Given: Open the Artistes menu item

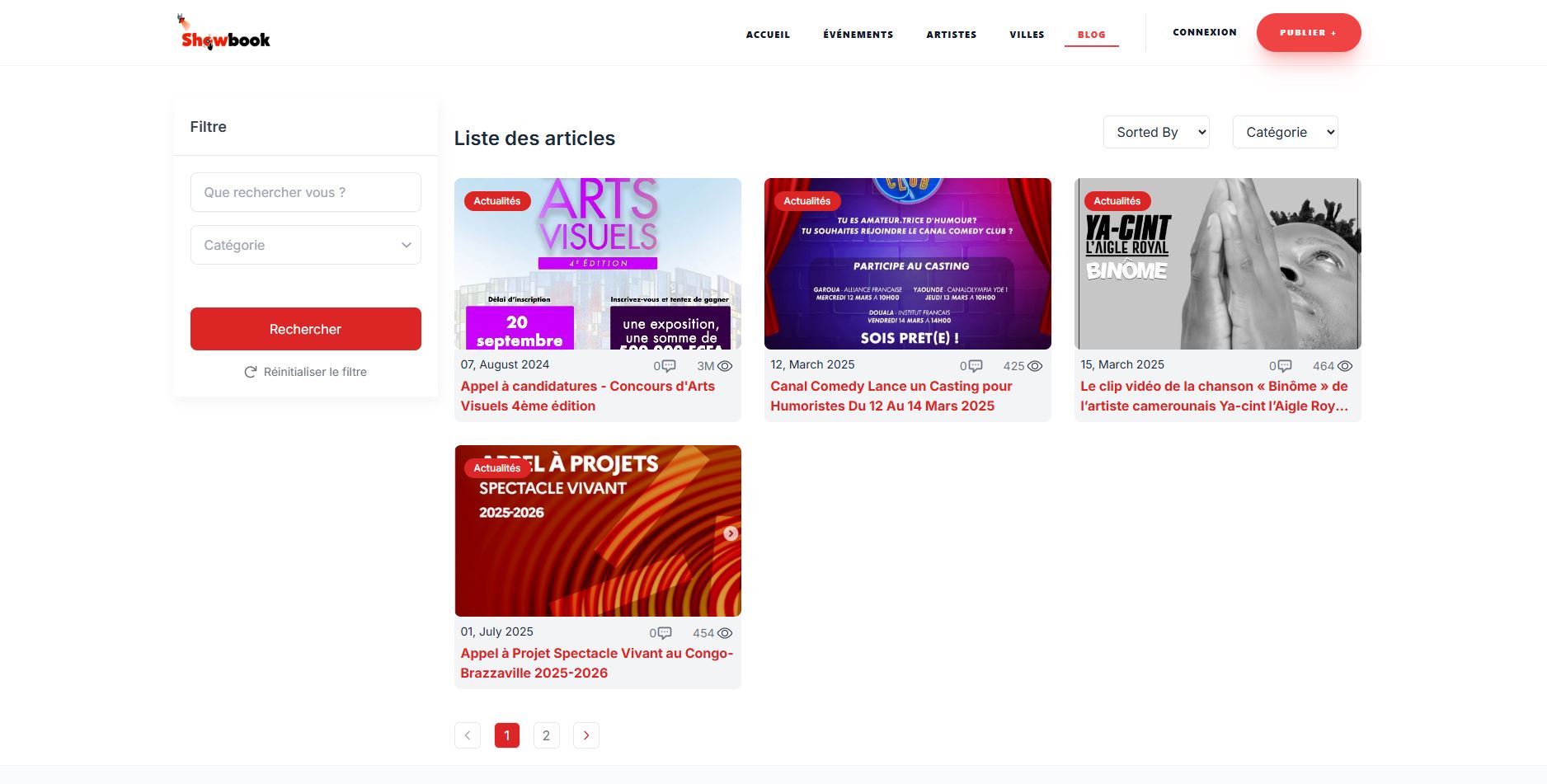Looking at the screenshot, I should pyautogui.click(x=952, y=35).
